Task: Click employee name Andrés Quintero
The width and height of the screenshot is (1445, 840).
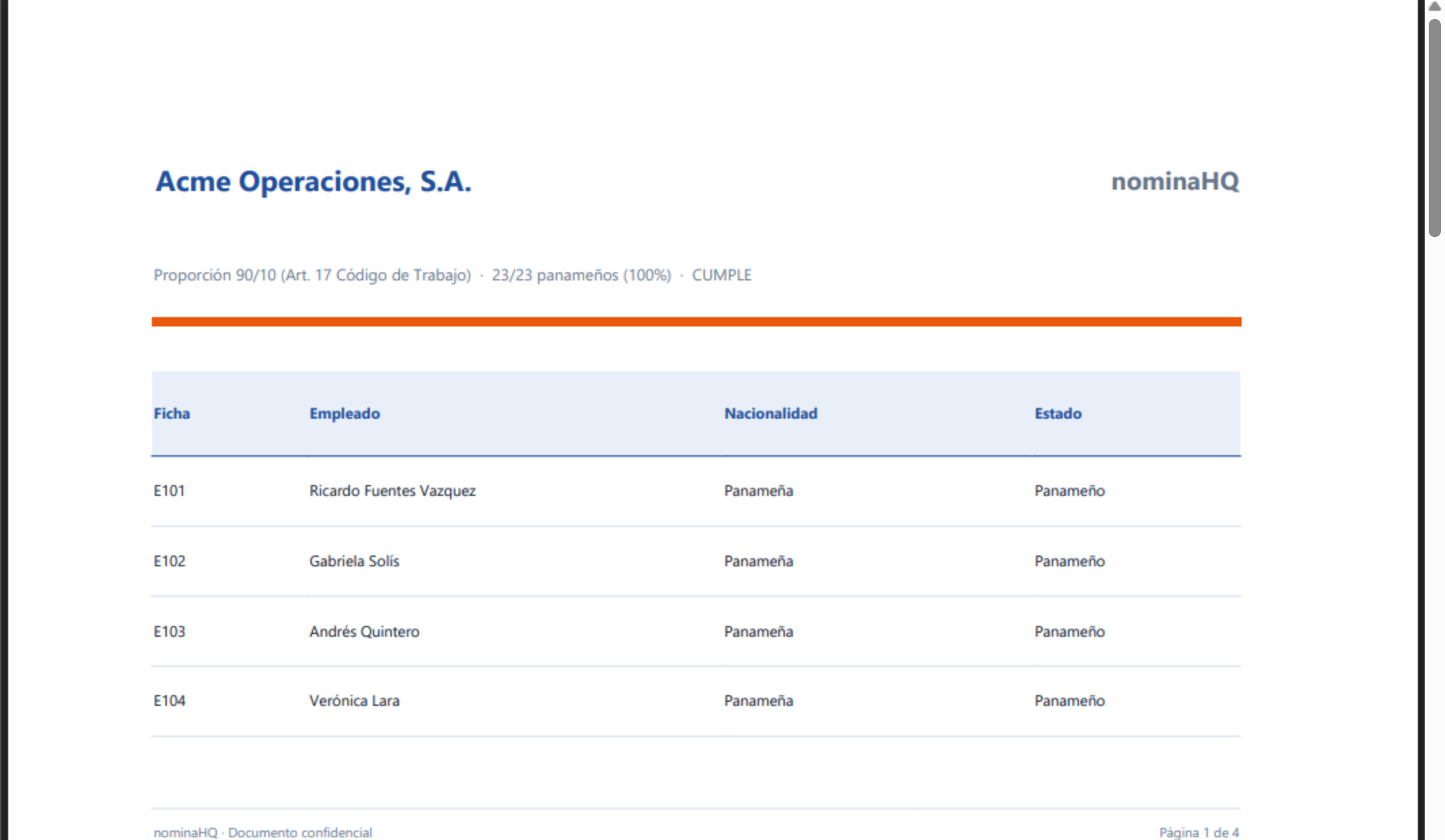Action: (x=364, y=631)
